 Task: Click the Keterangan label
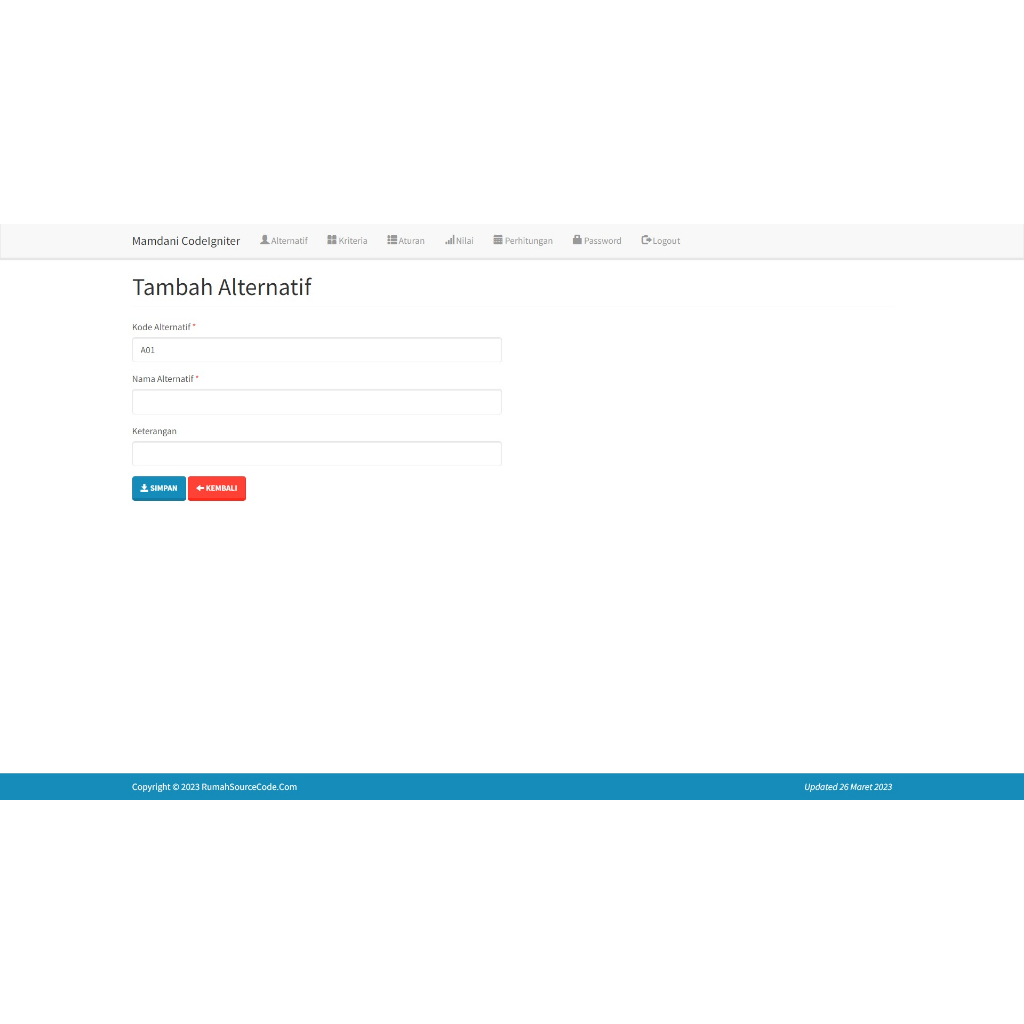coord(154,431)
